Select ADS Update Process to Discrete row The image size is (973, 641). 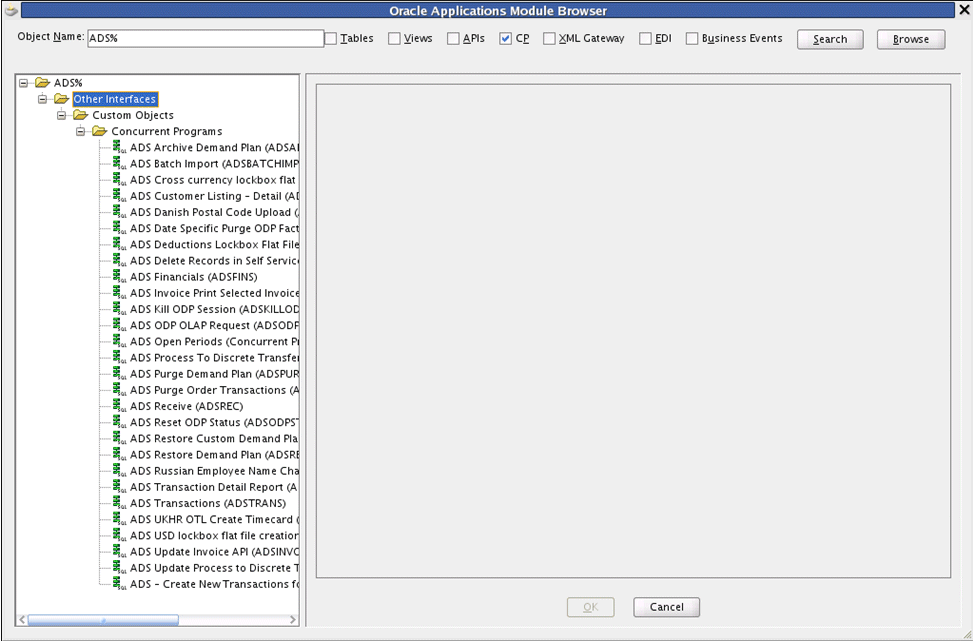pos(214,567)
